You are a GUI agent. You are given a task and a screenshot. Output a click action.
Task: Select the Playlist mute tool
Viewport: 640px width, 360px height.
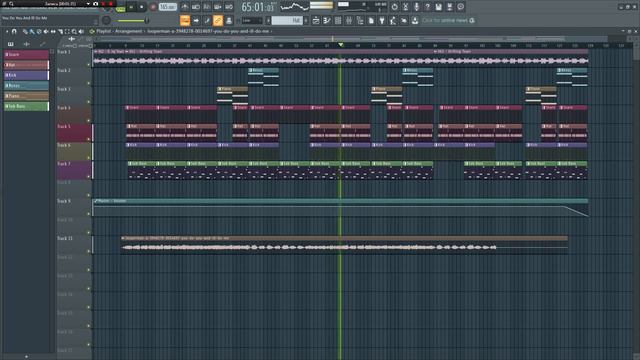46,31
